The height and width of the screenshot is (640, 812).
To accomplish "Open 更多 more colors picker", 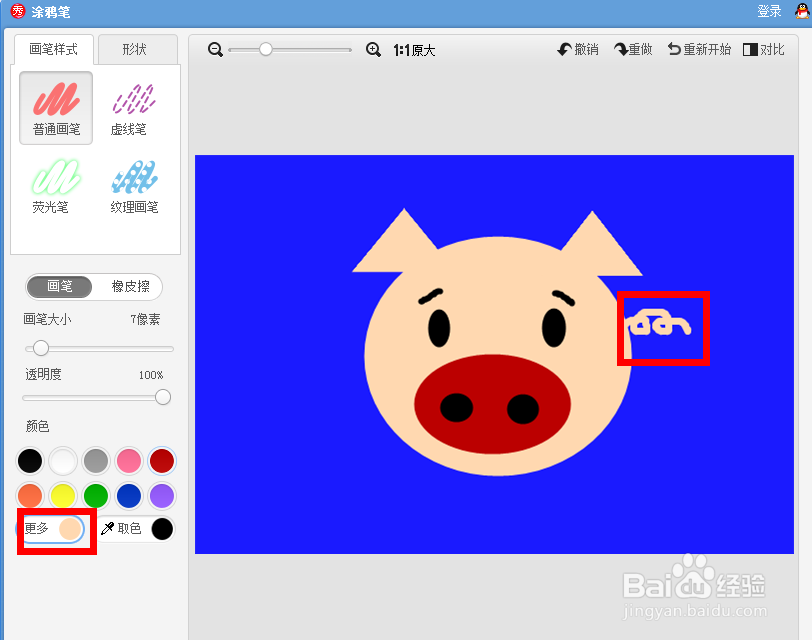I will (52, 529).
